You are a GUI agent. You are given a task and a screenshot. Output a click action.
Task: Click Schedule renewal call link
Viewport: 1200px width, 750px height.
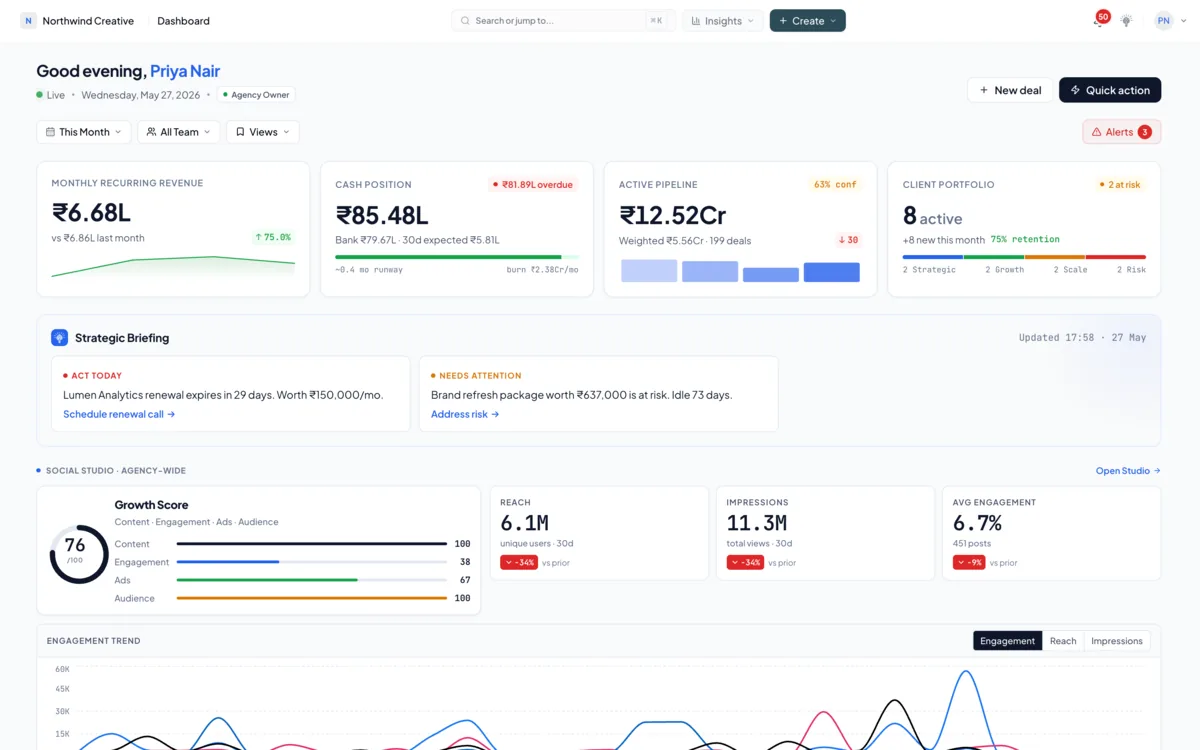point(119,414)
